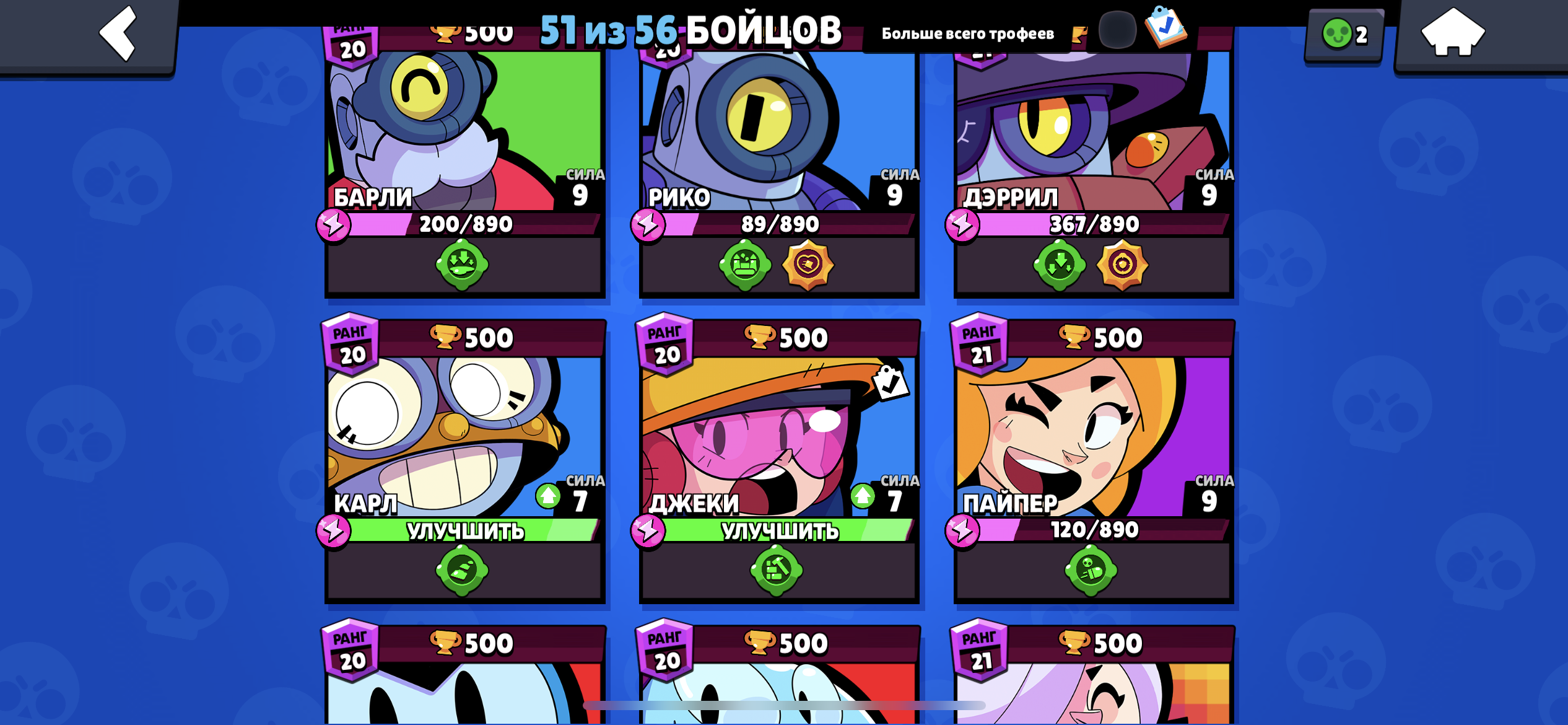Select Карл's green gadget icon
The height and width of the screenshot is (725, 1568).
462,571
